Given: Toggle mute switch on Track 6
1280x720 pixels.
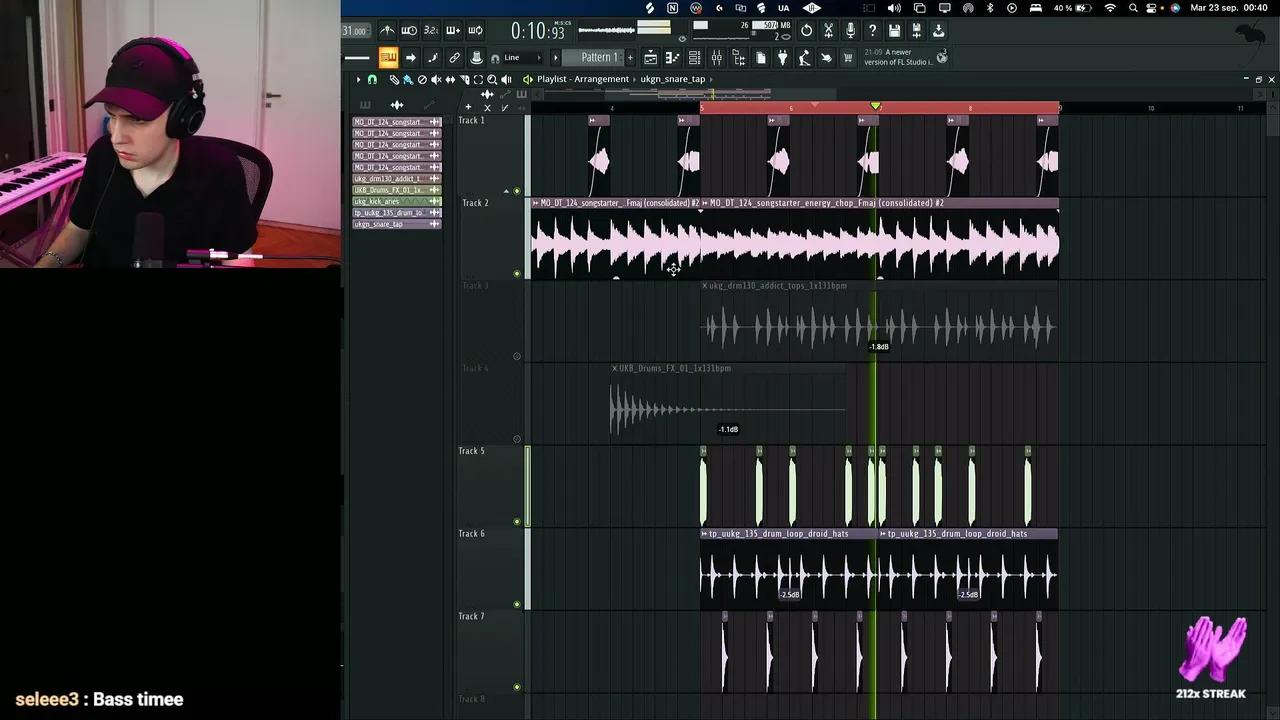Looking at the screenshot, I should [x=517, y=604].
